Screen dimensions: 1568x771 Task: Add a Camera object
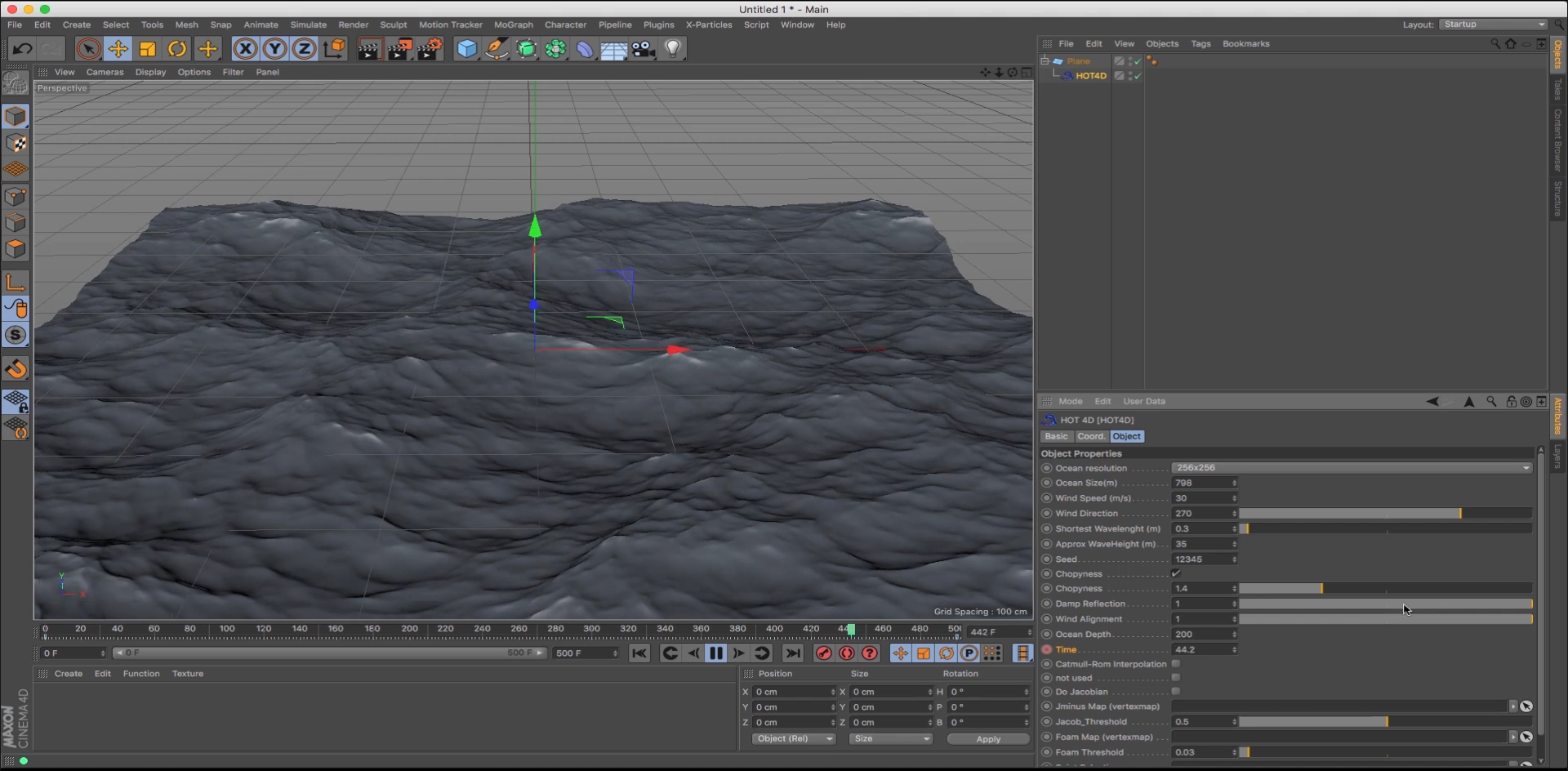[x=644, y=49]
